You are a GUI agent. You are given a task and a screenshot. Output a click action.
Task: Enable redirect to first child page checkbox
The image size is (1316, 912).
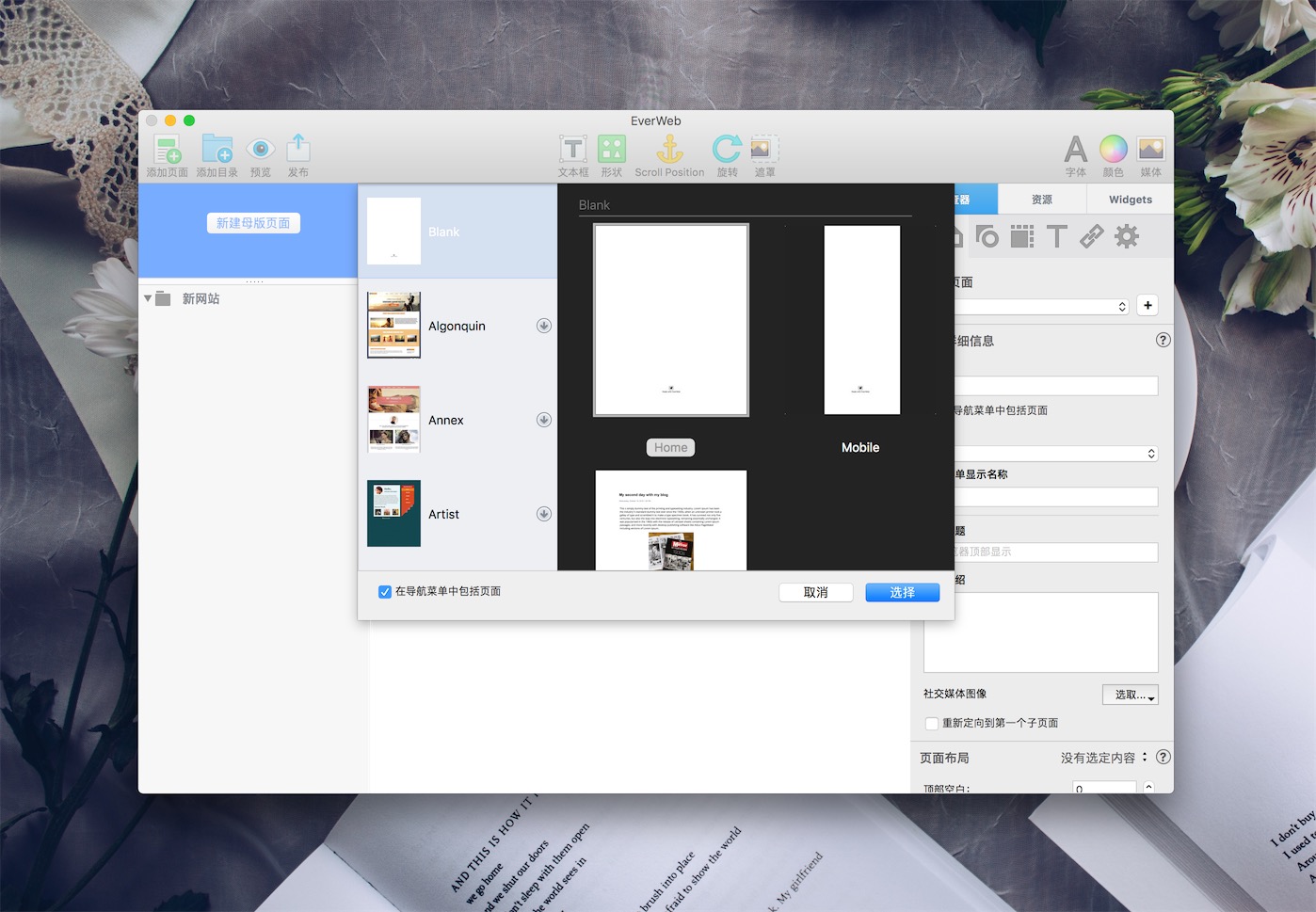point(932,724)
